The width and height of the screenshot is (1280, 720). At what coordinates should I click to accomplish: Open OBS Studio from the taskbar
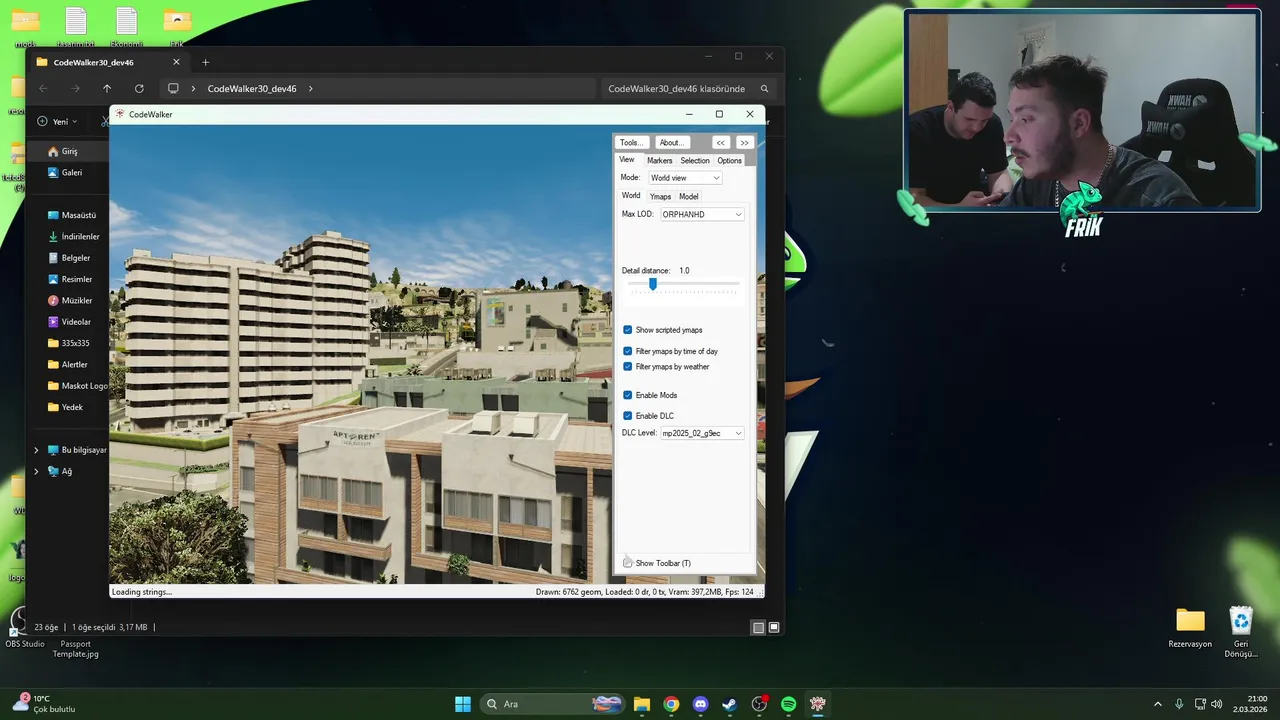[759, 704]
